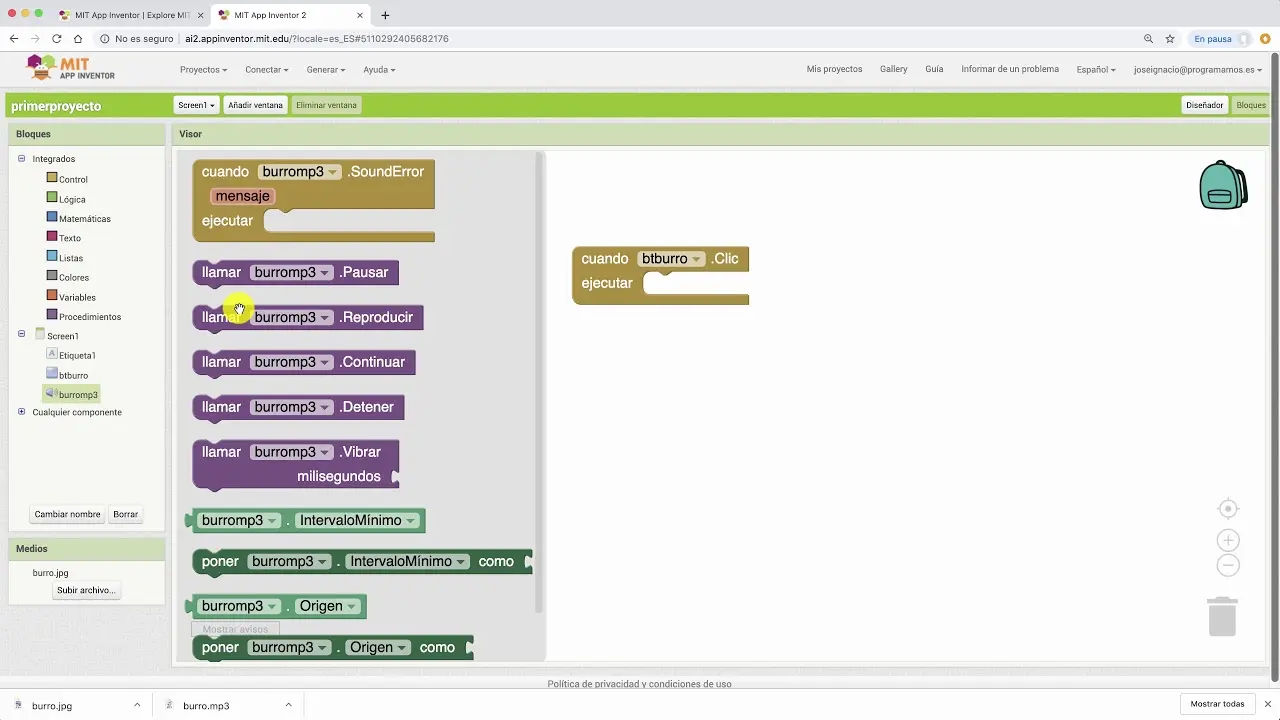Viewport: 1280px width, 720px height.
Task: Open btburro dropdown on Clic block
Action: coord(697,259)
